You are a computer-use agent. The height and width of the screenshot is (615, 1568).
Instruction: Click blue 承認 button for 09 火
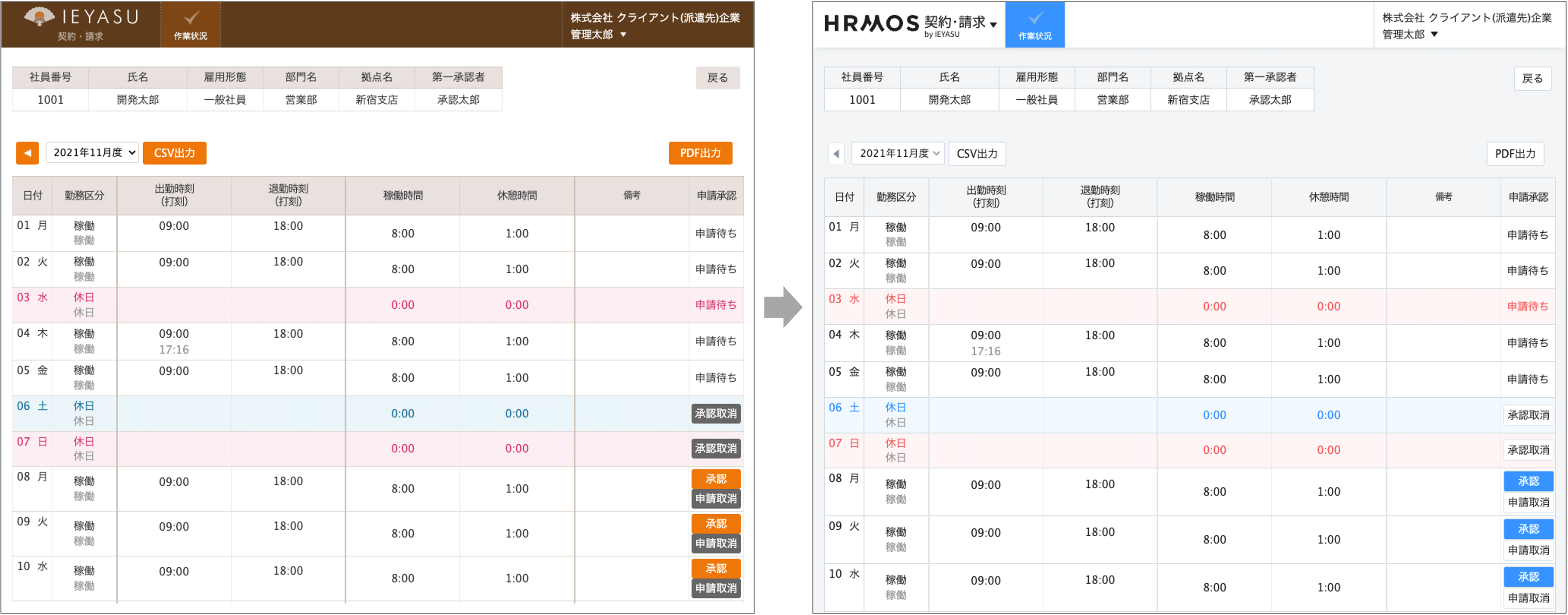tap(1528, 529)
